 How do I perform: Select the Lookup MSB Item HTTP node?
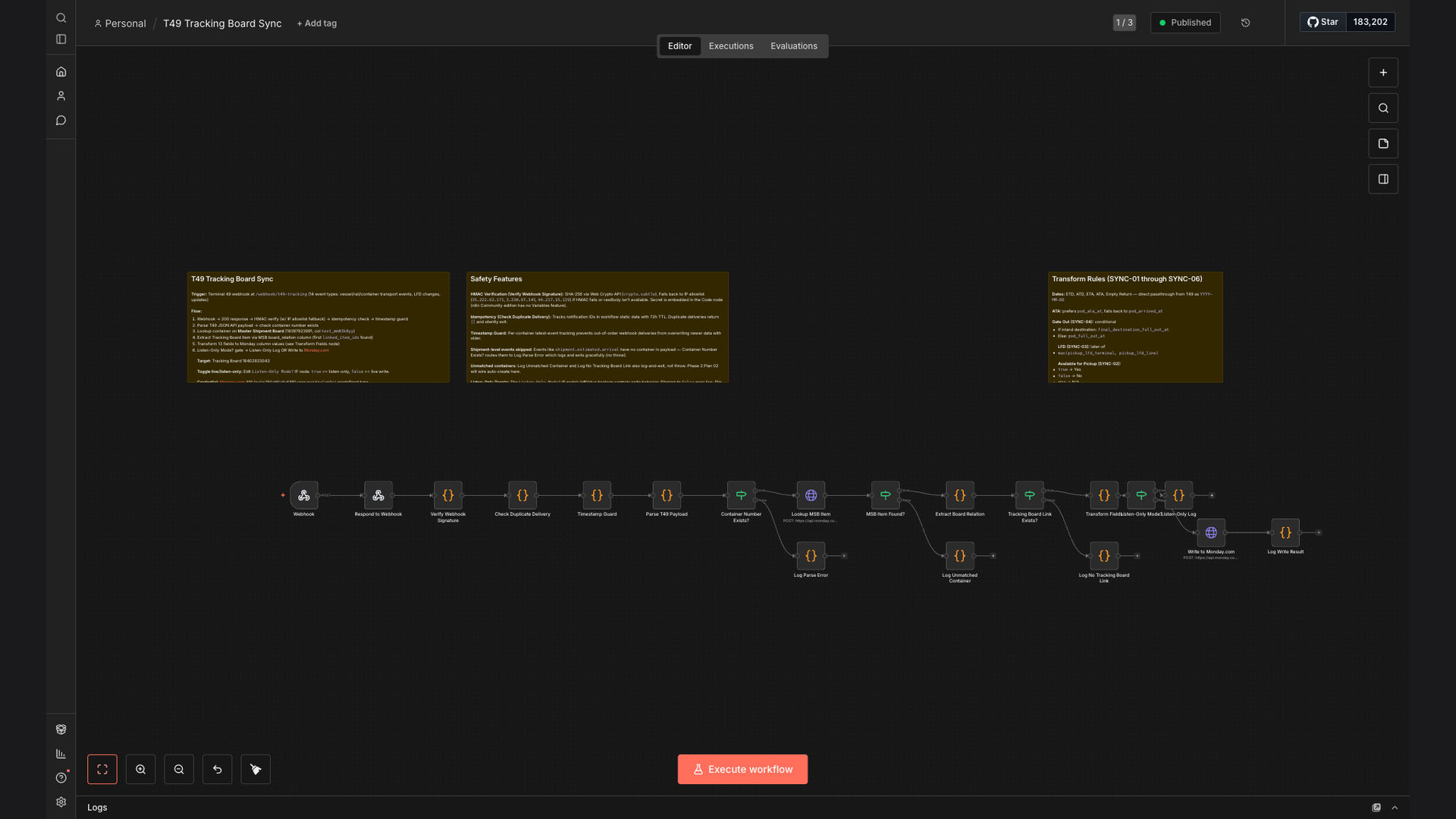[811, 495]
